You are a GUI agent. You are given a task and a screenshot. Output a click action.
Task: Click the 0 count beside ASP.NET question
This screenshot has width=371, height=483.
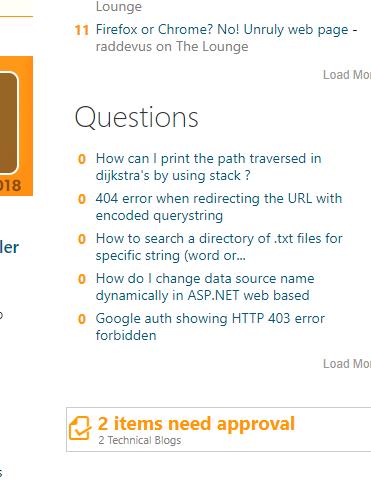[x=82, y=279]
